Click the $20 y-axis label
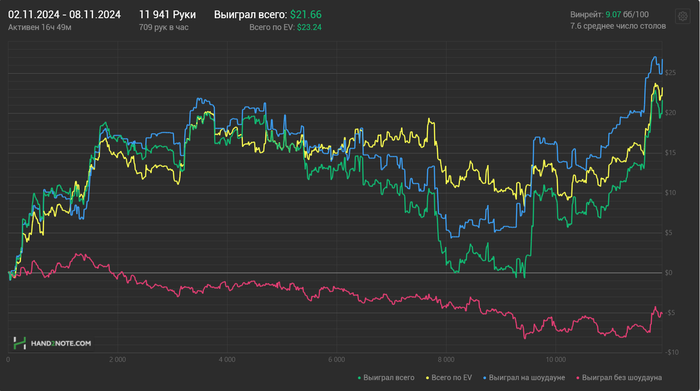 click(x=670, y=113)
